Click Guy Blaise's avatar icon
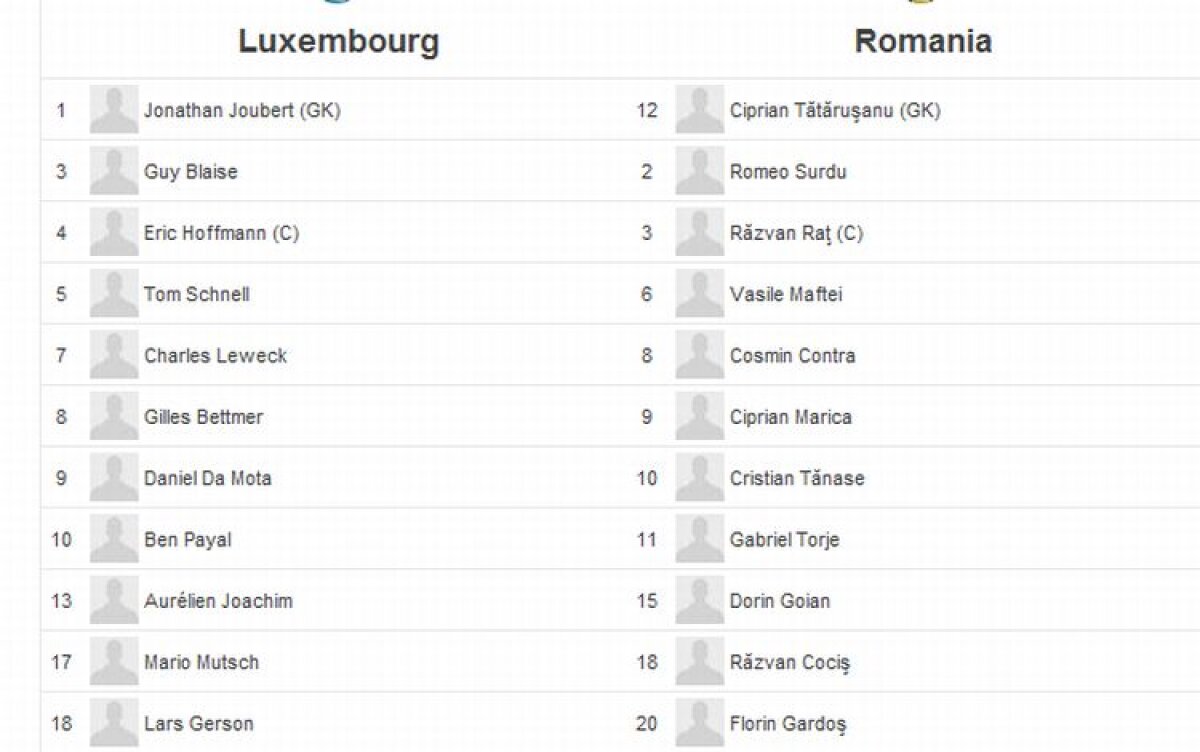 coord(114,171)
